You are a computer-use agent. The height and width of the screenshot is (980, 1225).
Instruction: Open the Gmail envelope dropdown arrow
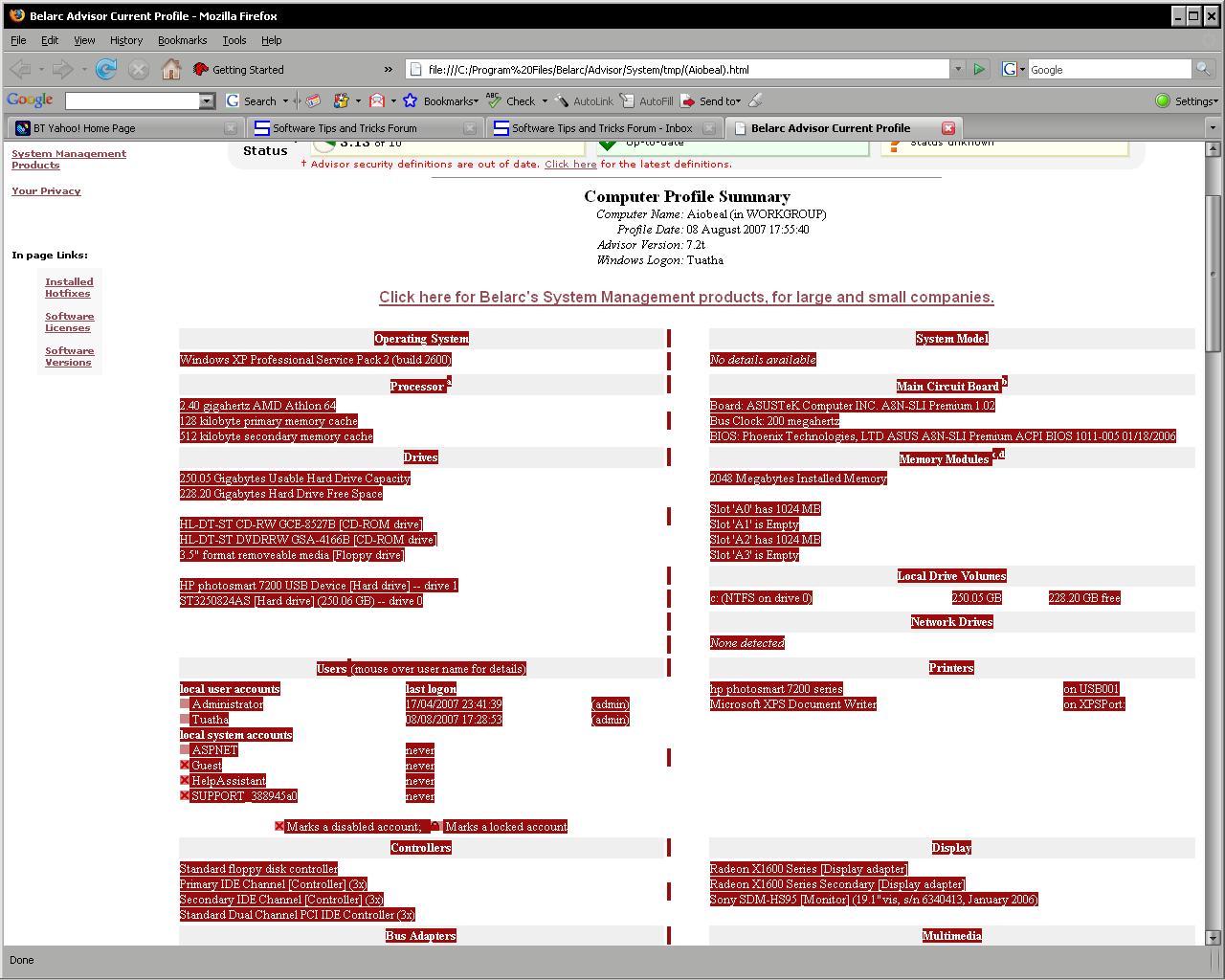click(393, 100)
